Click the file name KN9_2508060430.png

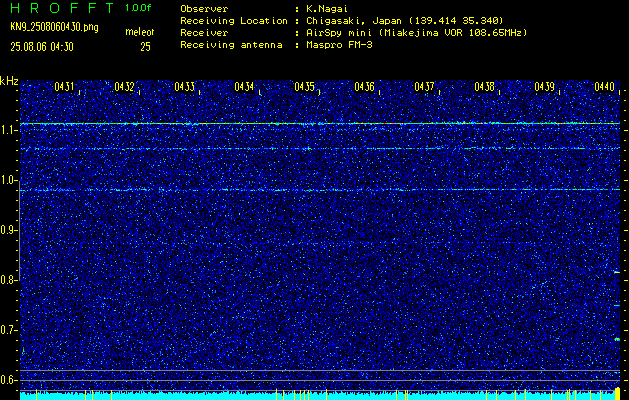pos(54,28)
